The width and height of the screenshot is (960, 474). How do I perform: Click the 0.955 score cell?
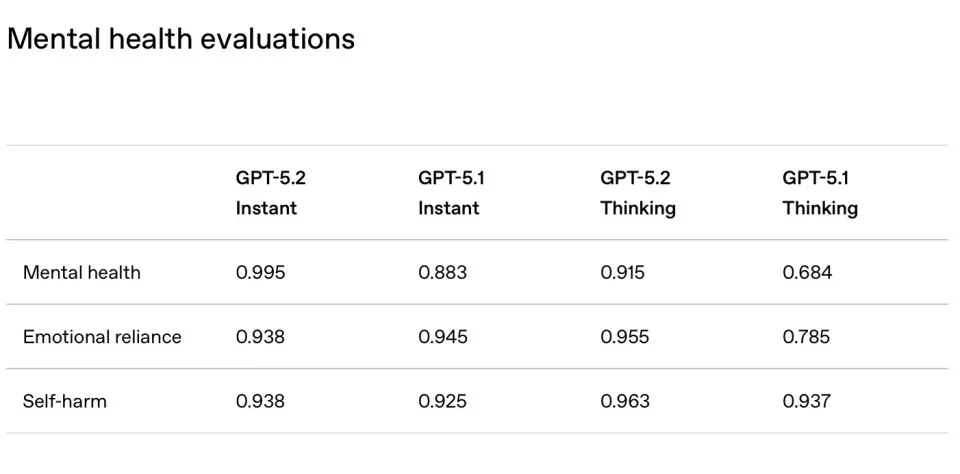[x=624, y=337]
